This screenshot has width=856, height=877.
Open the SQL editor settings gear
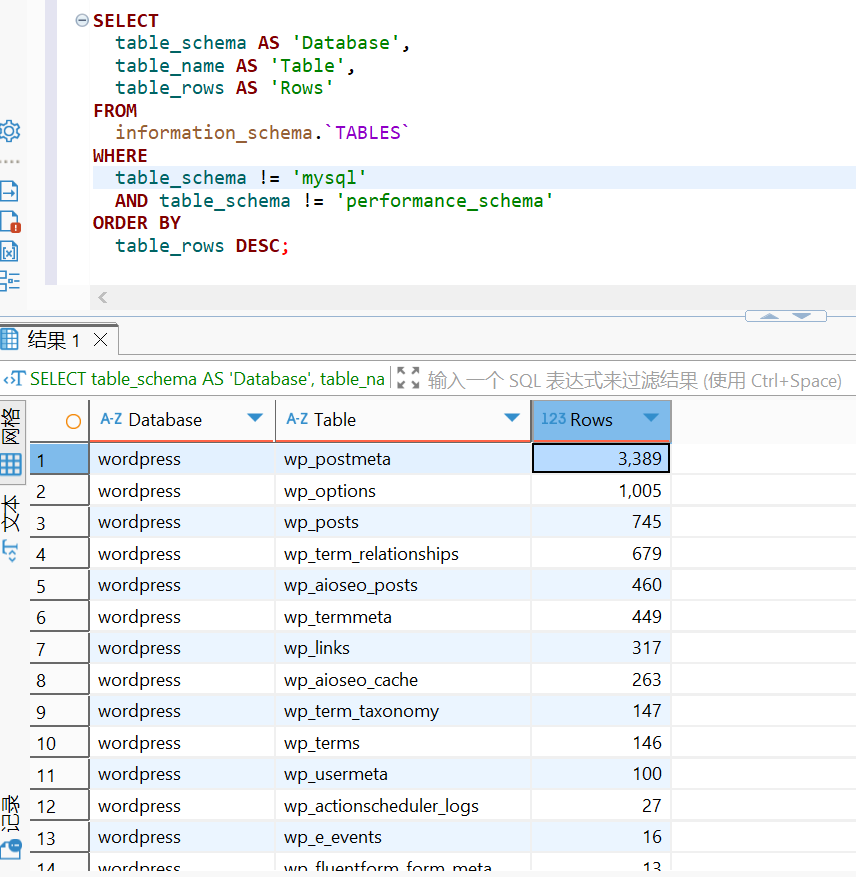point(10,131)
